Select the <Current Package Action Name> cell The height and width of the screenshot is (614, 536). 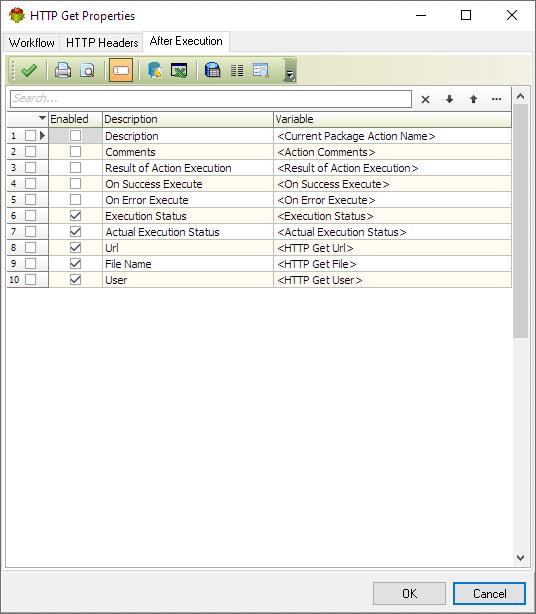[392, 136]
